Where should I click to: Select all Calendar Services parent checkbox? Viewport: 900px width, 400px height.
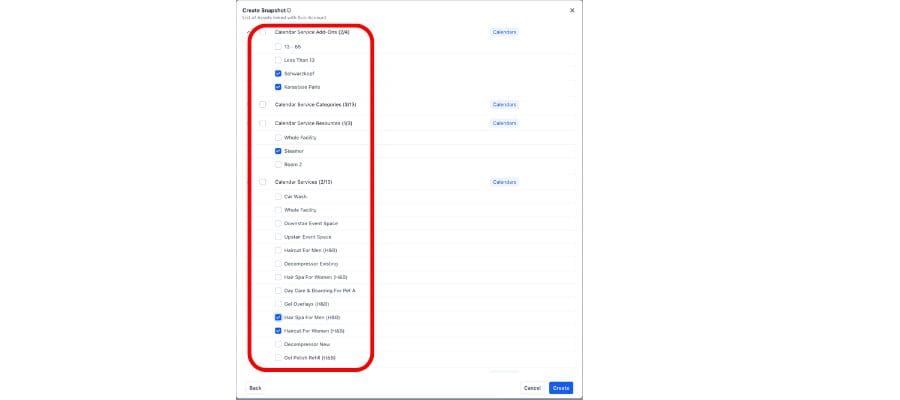pos(263,182)
